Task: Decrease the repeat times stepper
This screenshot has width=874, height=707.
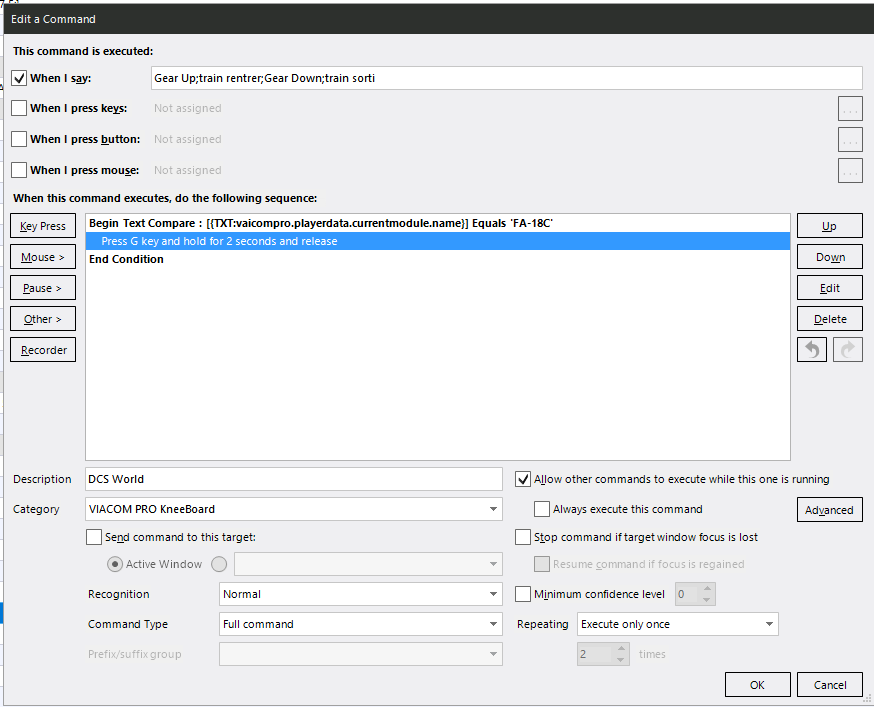Action: (621, 660)
